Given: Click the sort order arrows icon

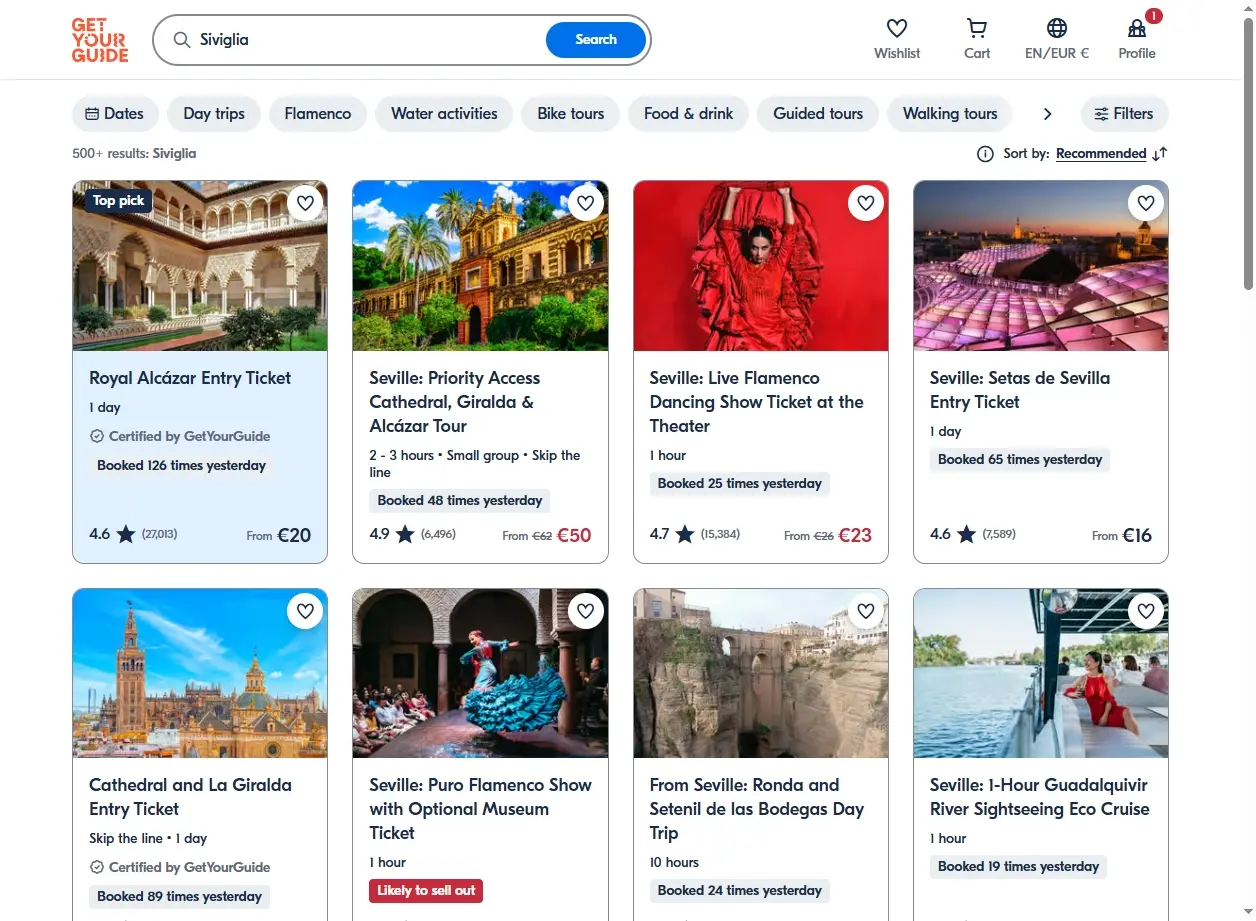Looking at the screenshot, I should [1160, 154].
